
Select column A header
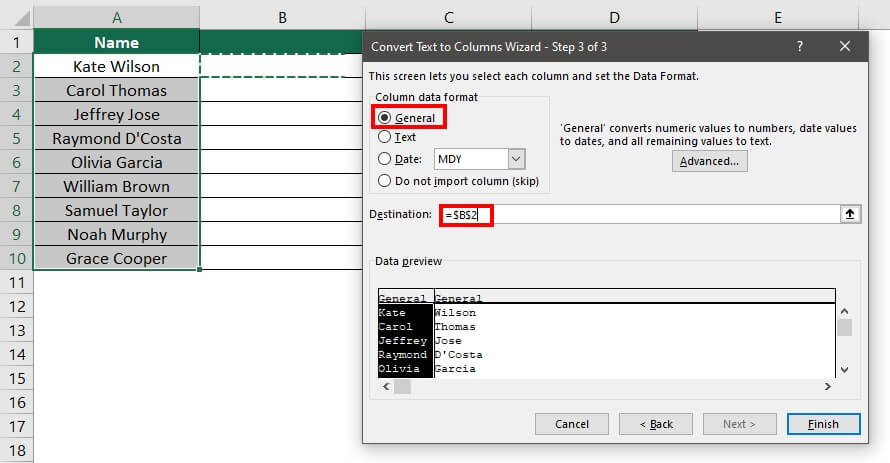click(x=116, y=18)
